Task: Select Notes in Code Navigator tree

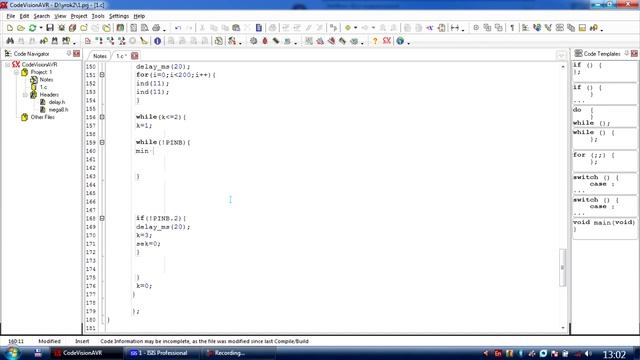Action: click(x=46, y=80)
